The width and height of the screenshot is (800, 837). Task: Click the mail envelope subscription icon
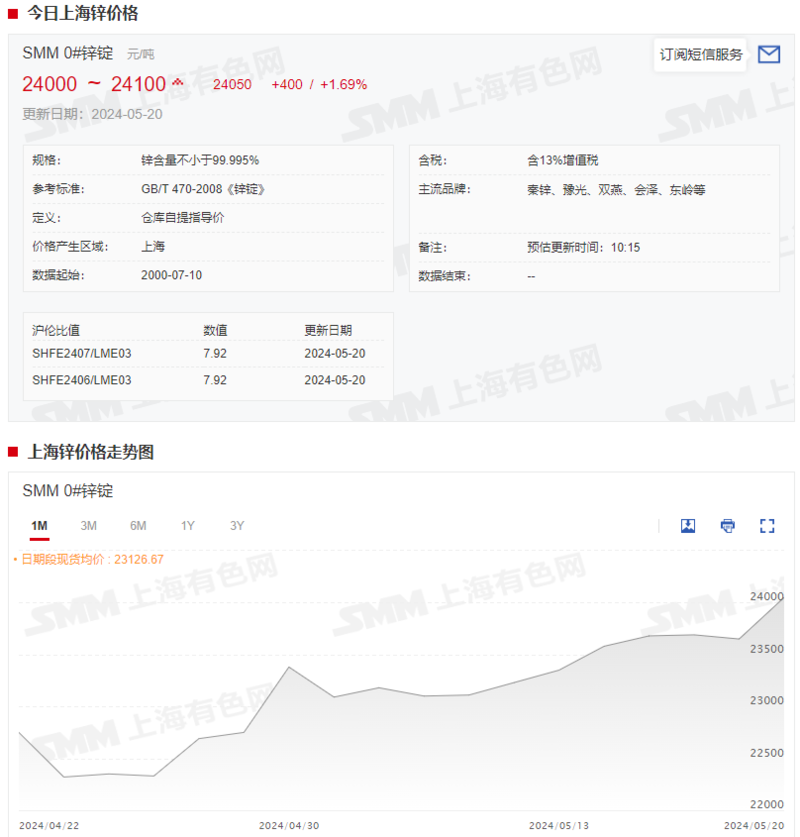coord(769,54)
